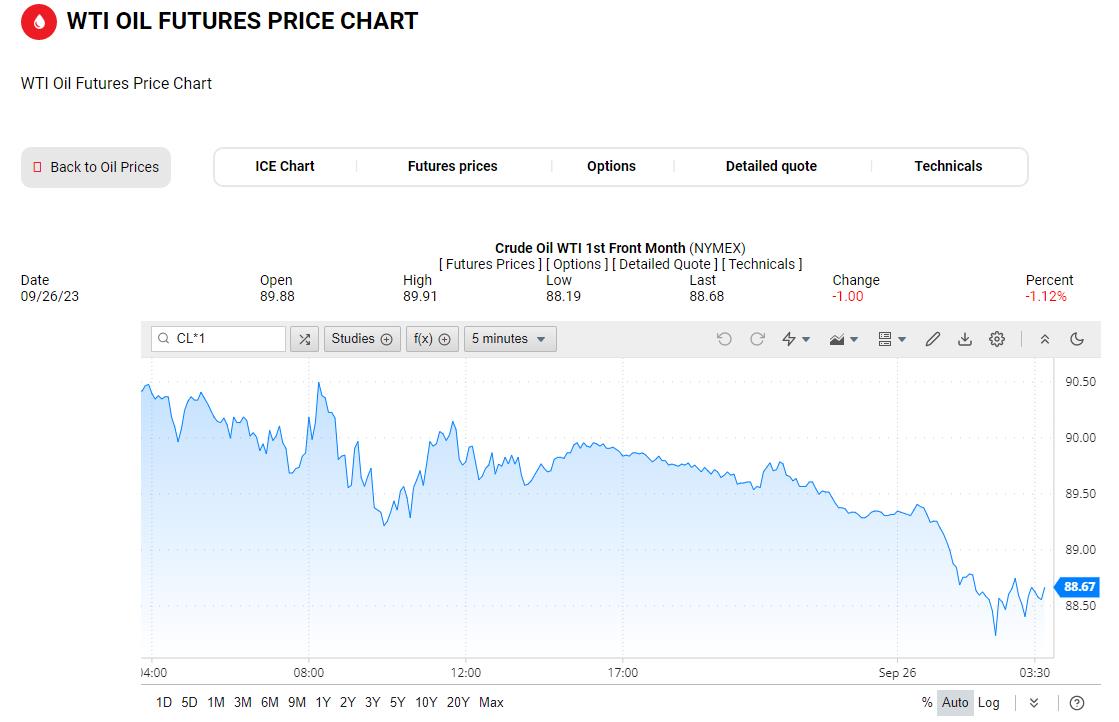The height and width of the screenshot is (722, 1119).
Task: Click the Back to Oil Prices button
Action: click(x=96, y=168)
